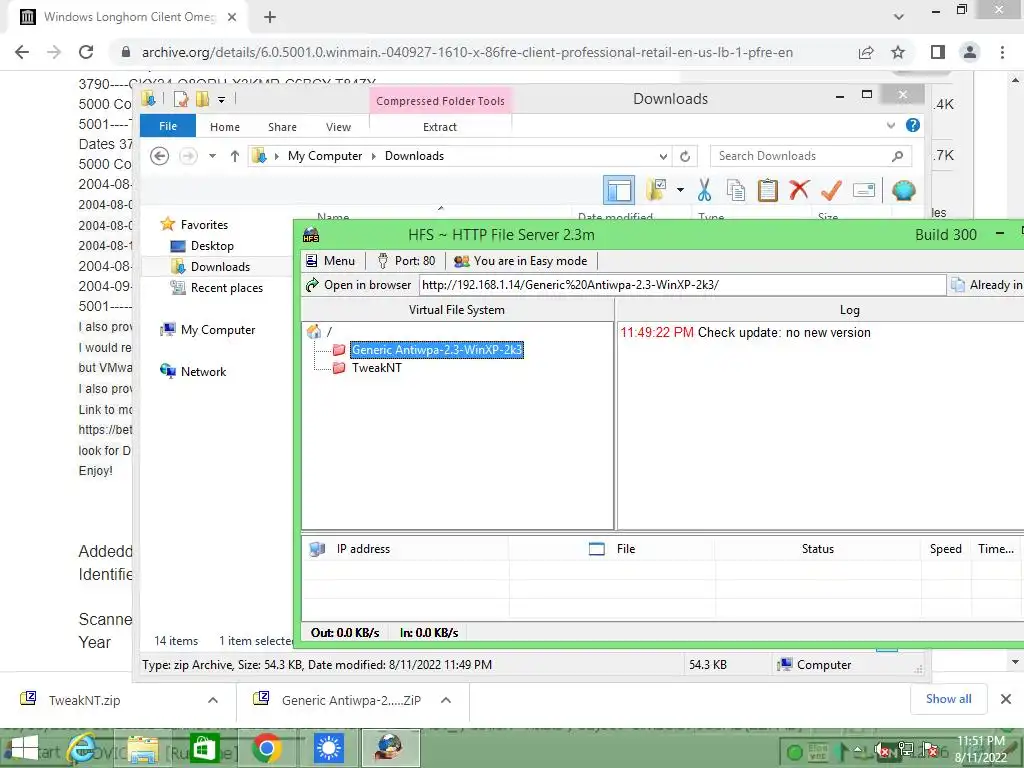Open the File tab in Downloads ribbon
This screenshot has width=1024, height=768.
pos(168,126)
